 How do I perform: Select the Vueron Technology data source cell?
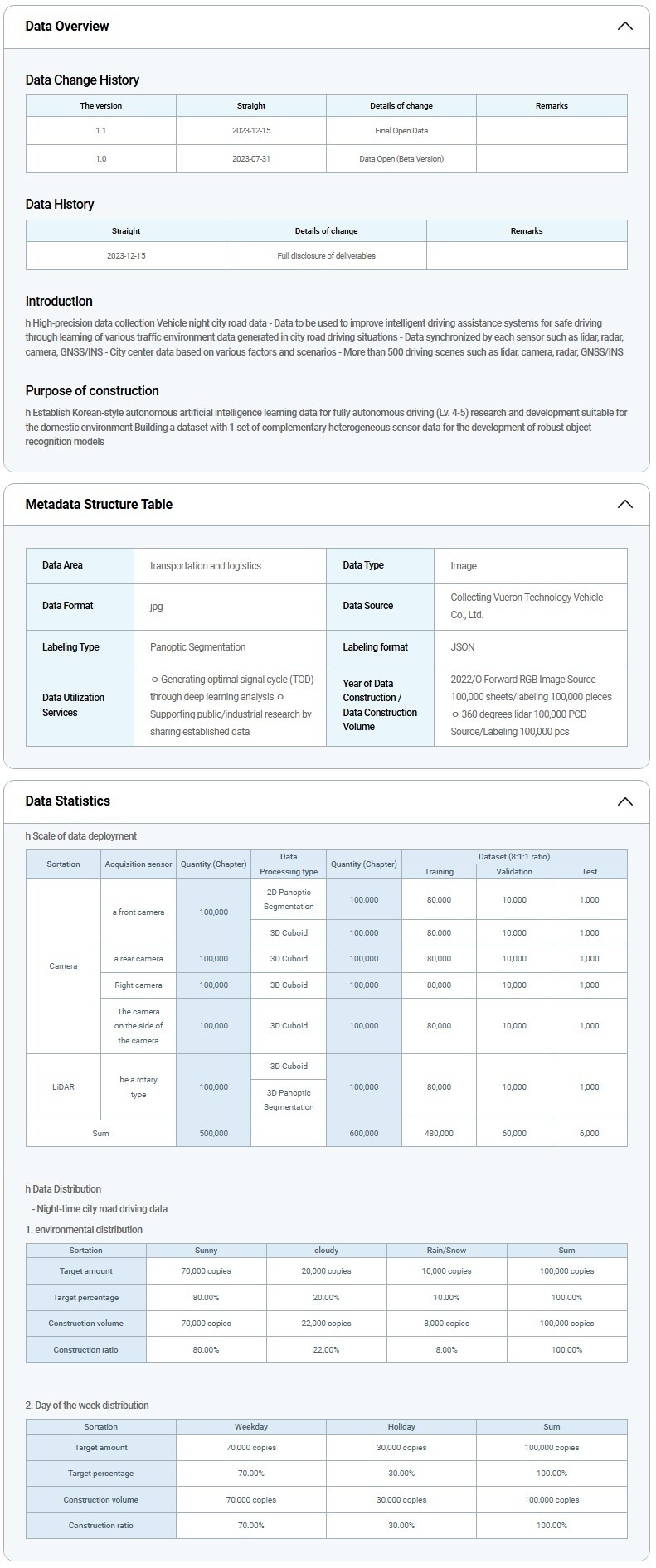527,606
